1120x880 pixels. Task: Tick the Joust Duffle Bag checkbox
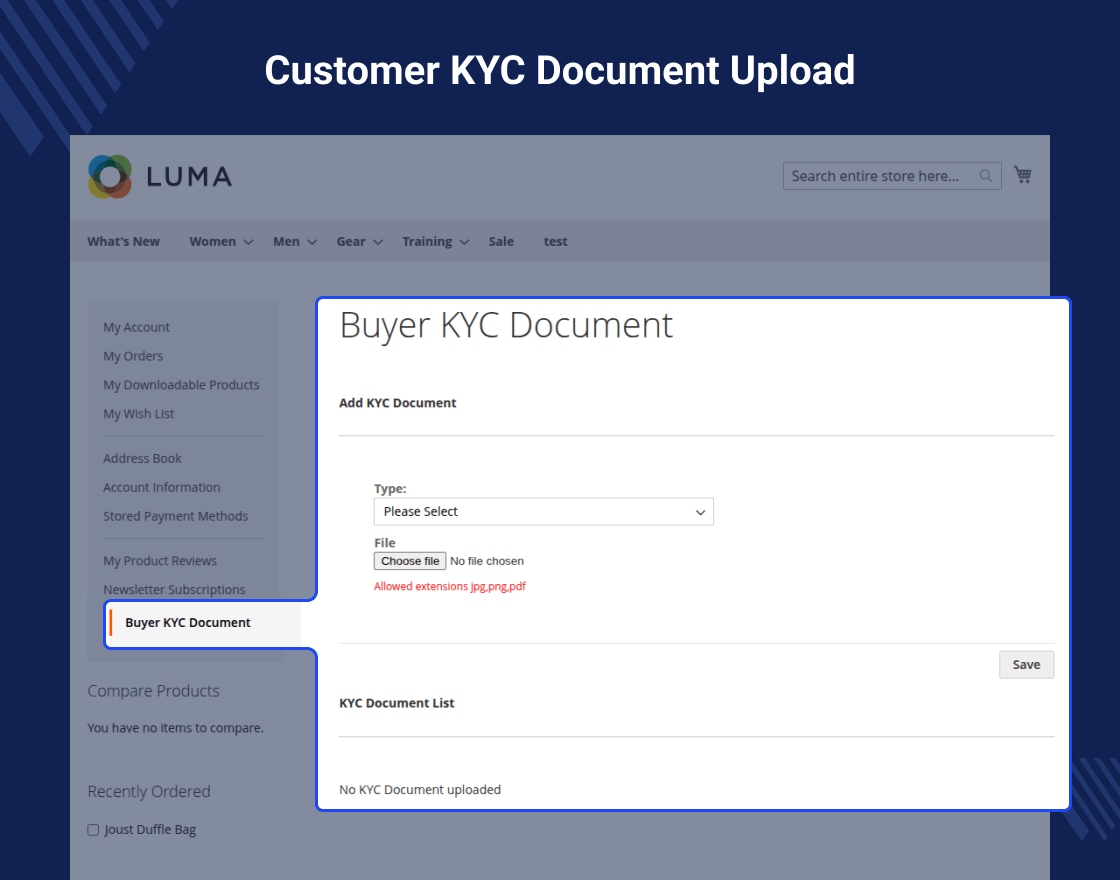point(93,830)
